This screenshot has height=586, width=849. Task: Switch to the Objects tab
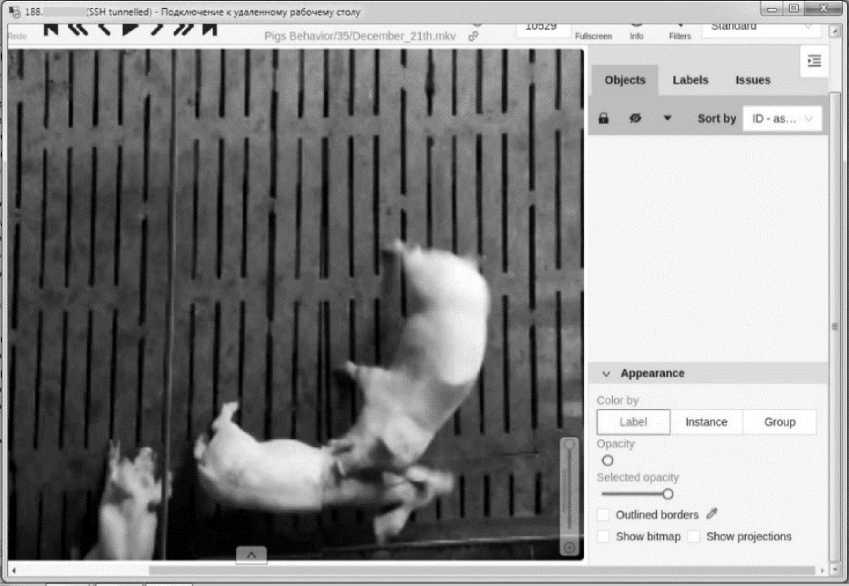[625, 80]
